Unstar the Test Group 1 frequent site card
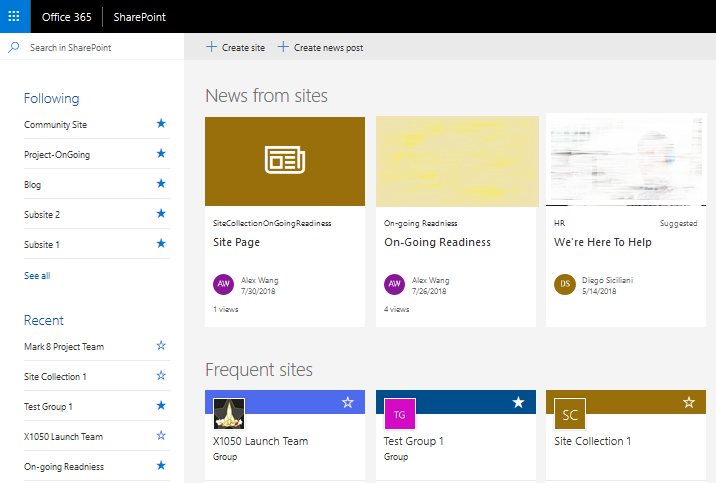This screenshot has width=716, height=483. (x=518, y=402)
